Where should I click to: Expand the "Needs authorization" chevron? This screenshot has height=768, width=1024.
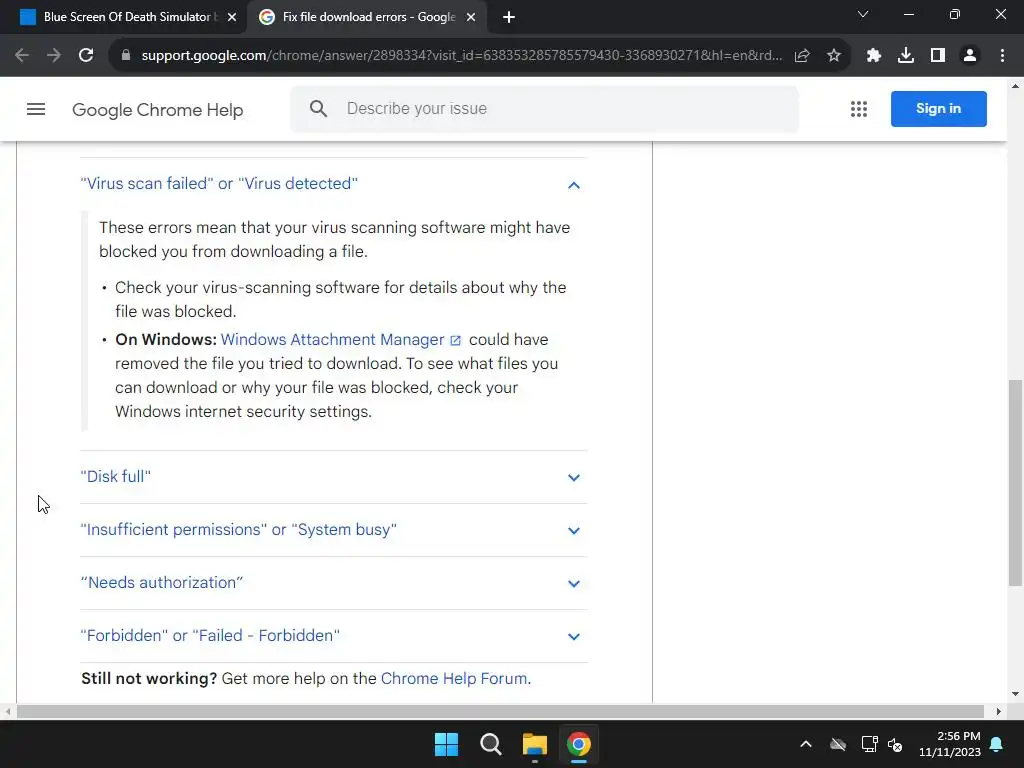pos(573,583)
